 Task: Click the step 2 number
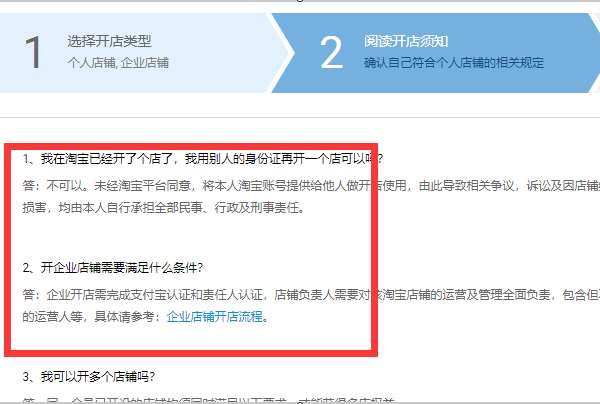331,52
